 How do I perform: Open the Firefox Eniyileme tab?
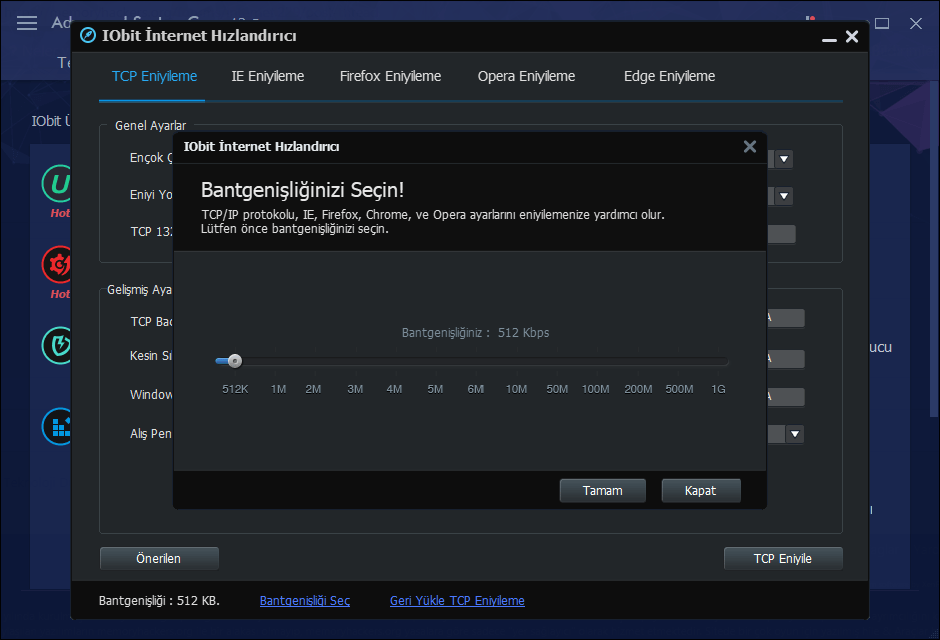pos(390,77)
